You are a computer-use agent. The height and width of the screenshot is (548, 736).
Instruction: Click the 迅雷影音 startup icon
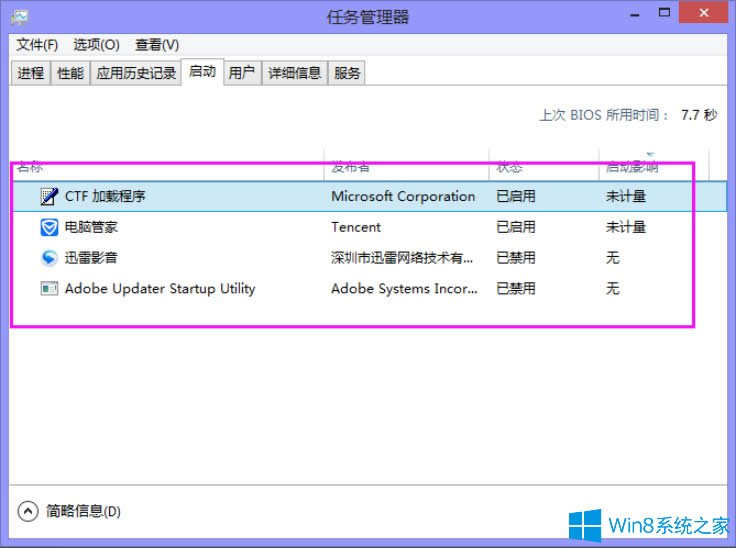pos(49,258)
